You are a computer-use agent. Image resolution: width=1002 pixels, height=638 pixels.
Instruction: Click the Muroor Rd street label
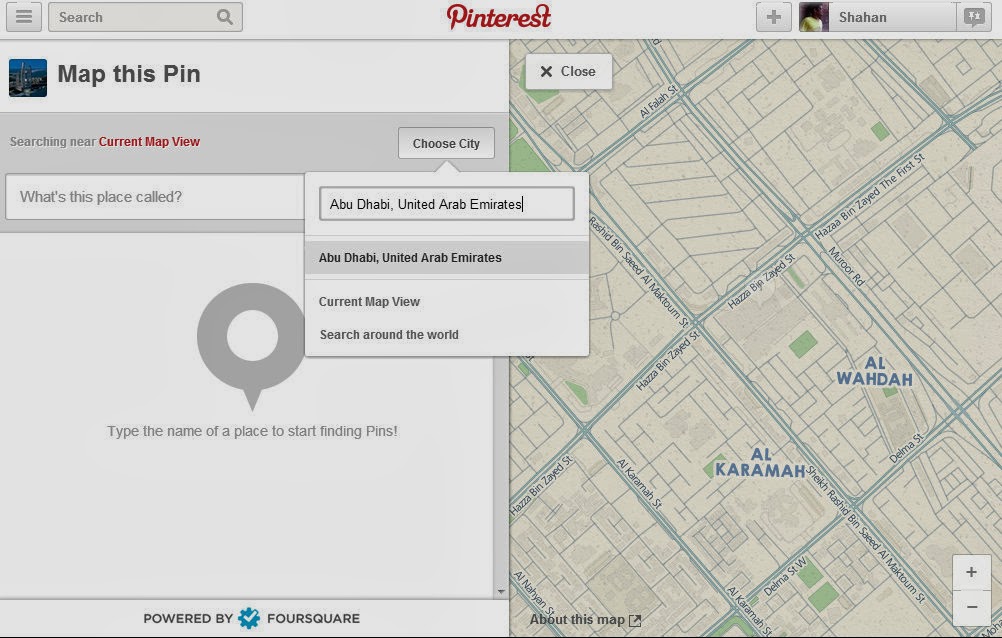pyautogui.click(x=846, y=266)
